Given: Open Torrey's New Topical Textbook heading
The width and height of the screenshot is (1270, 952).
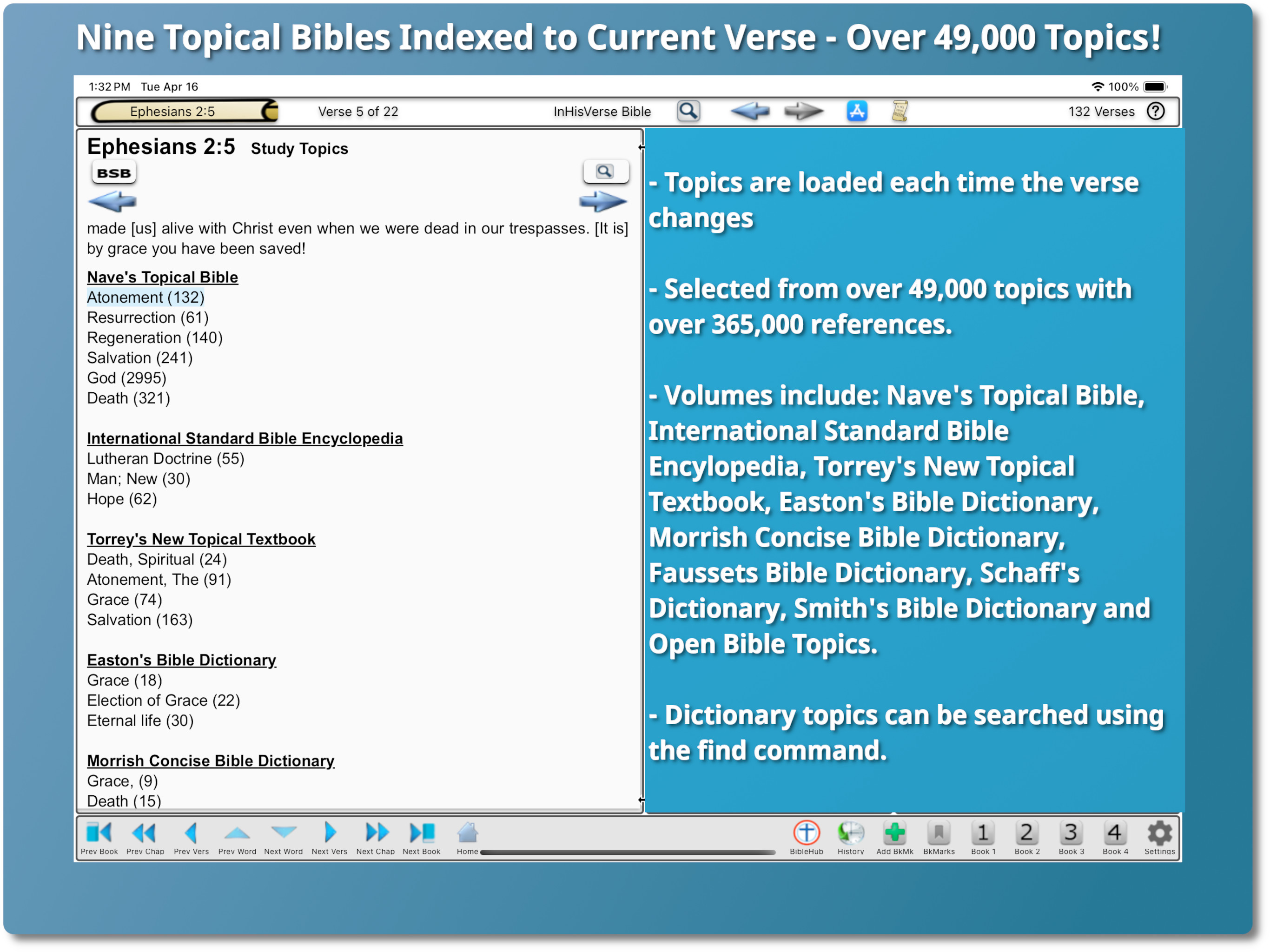Looking at the screenshot, I should click(201, 539).
